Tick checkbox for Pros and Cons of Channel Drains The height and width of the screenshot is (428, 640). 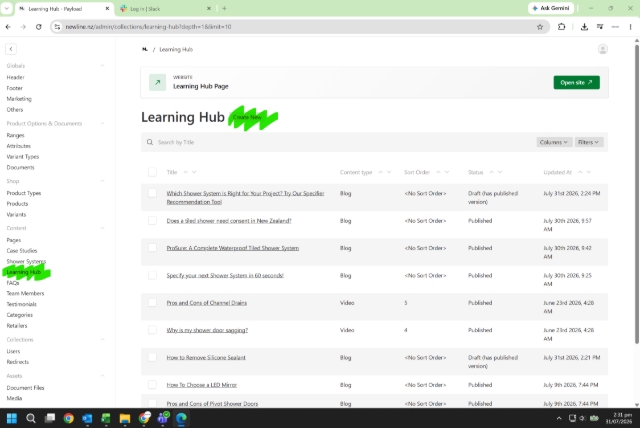(x=152, y=302)
